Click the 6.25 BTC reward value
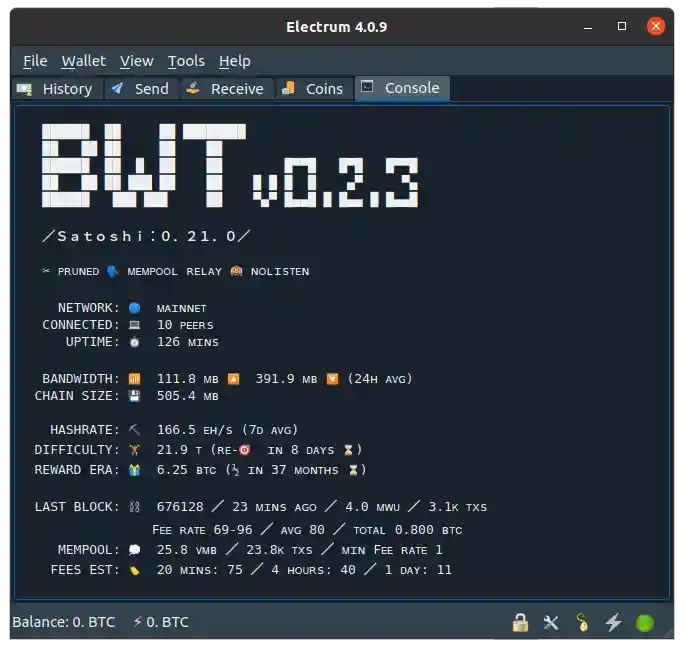The width and height of the screenshot is (685, 649). (x=186, y=469)
